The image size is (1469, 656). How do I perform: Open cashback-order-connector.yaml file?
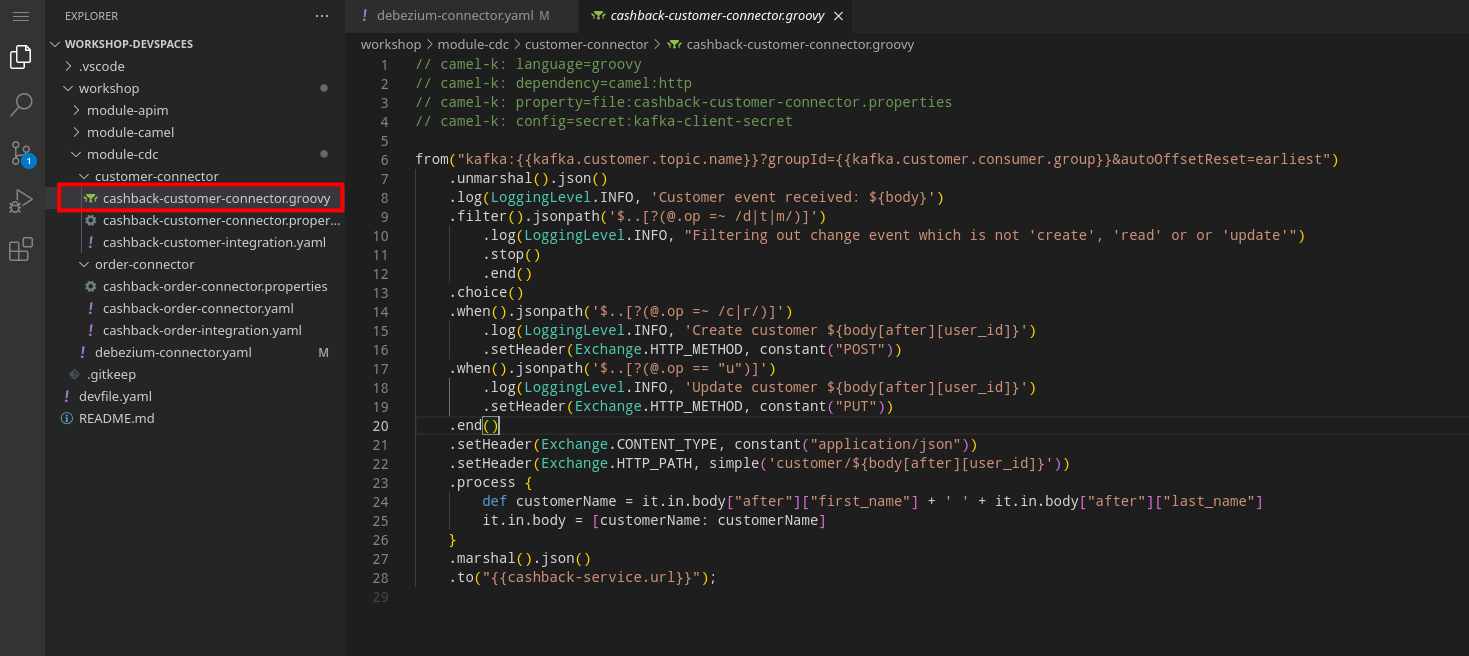coord(197,308)
